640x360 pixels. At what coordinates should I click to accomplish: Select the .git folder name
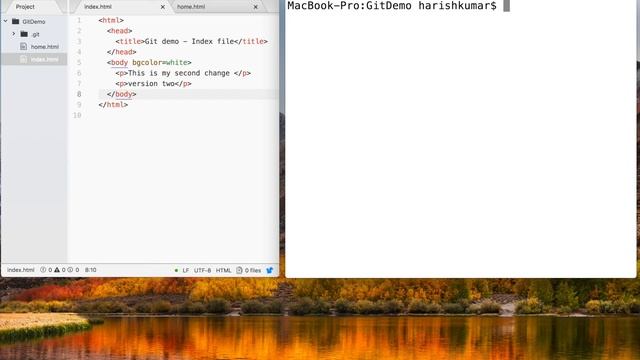point(36,34)
